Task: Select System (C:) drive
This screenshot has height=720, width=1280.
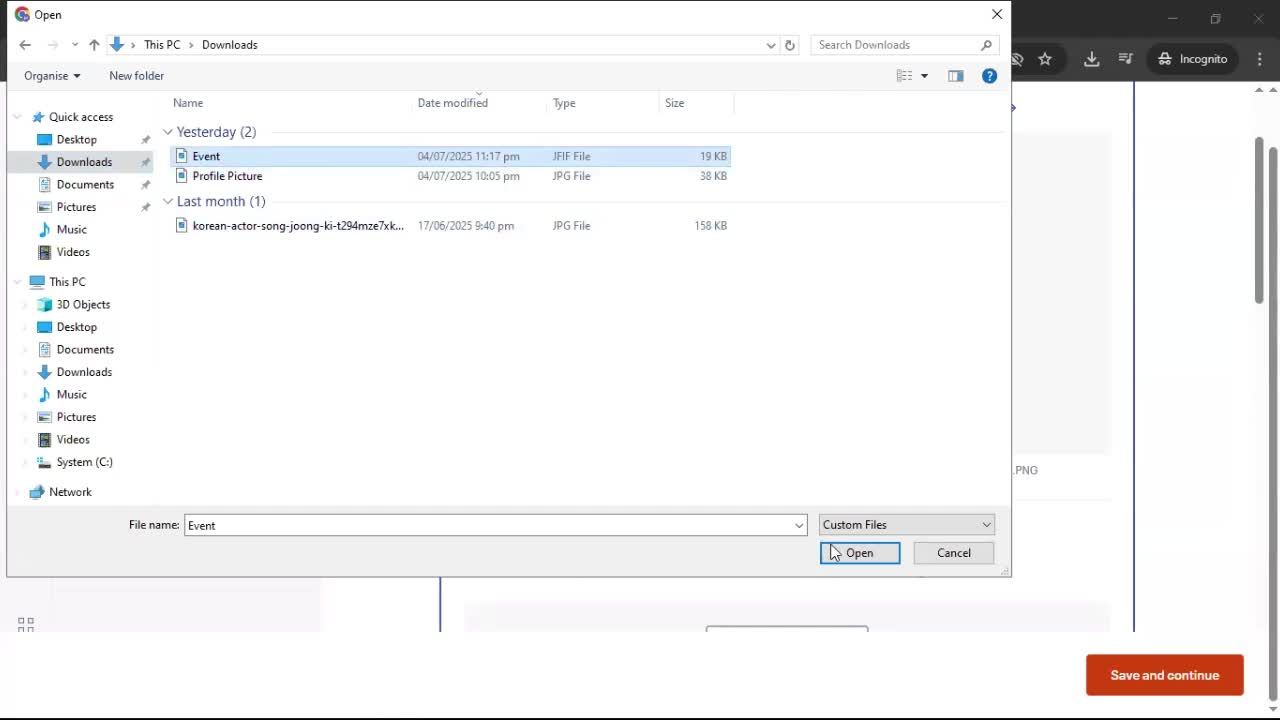Action: pos(84,462)
